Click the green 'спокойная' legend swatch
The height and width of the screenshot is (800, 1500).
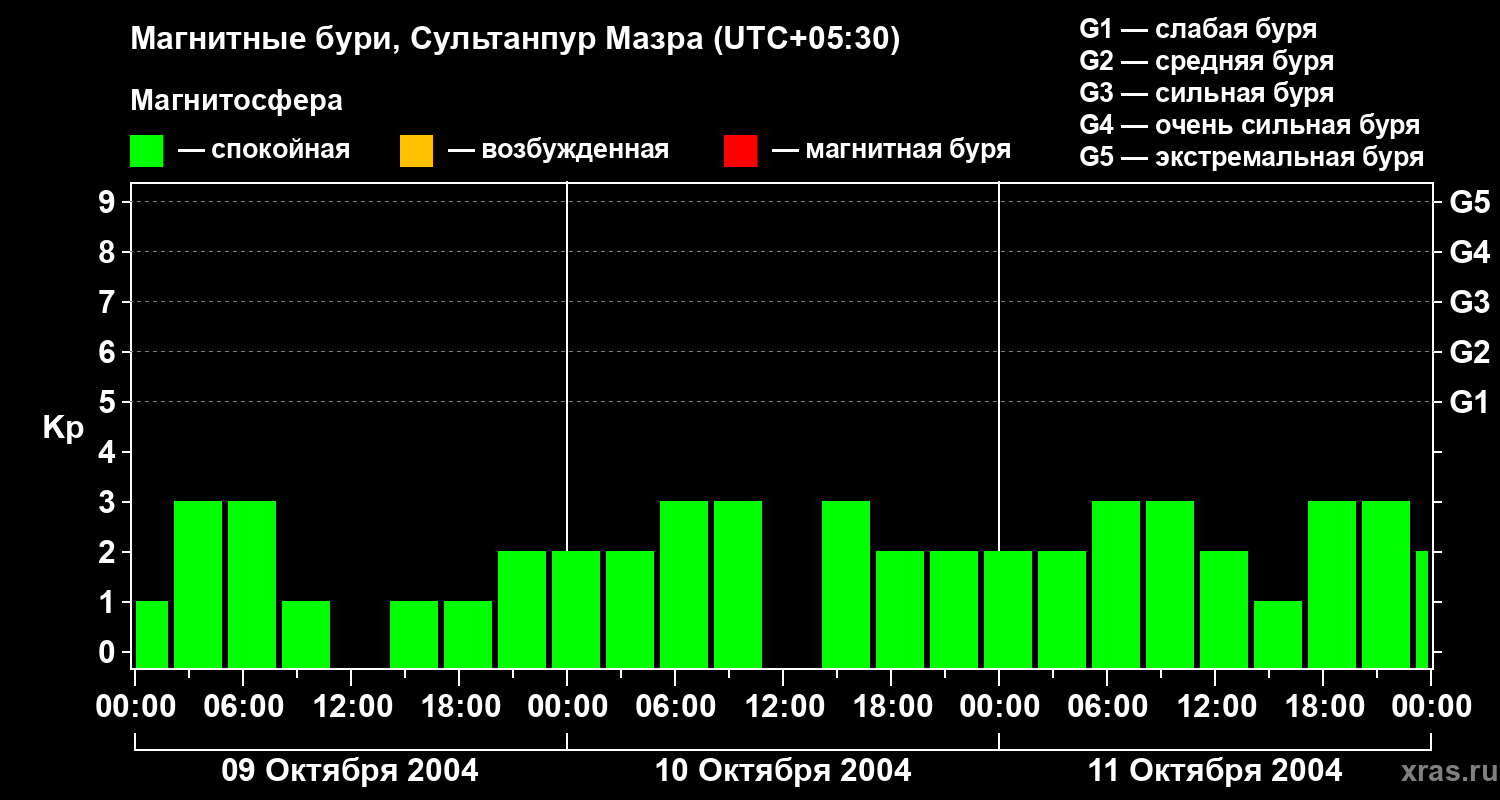pos(147,151)
